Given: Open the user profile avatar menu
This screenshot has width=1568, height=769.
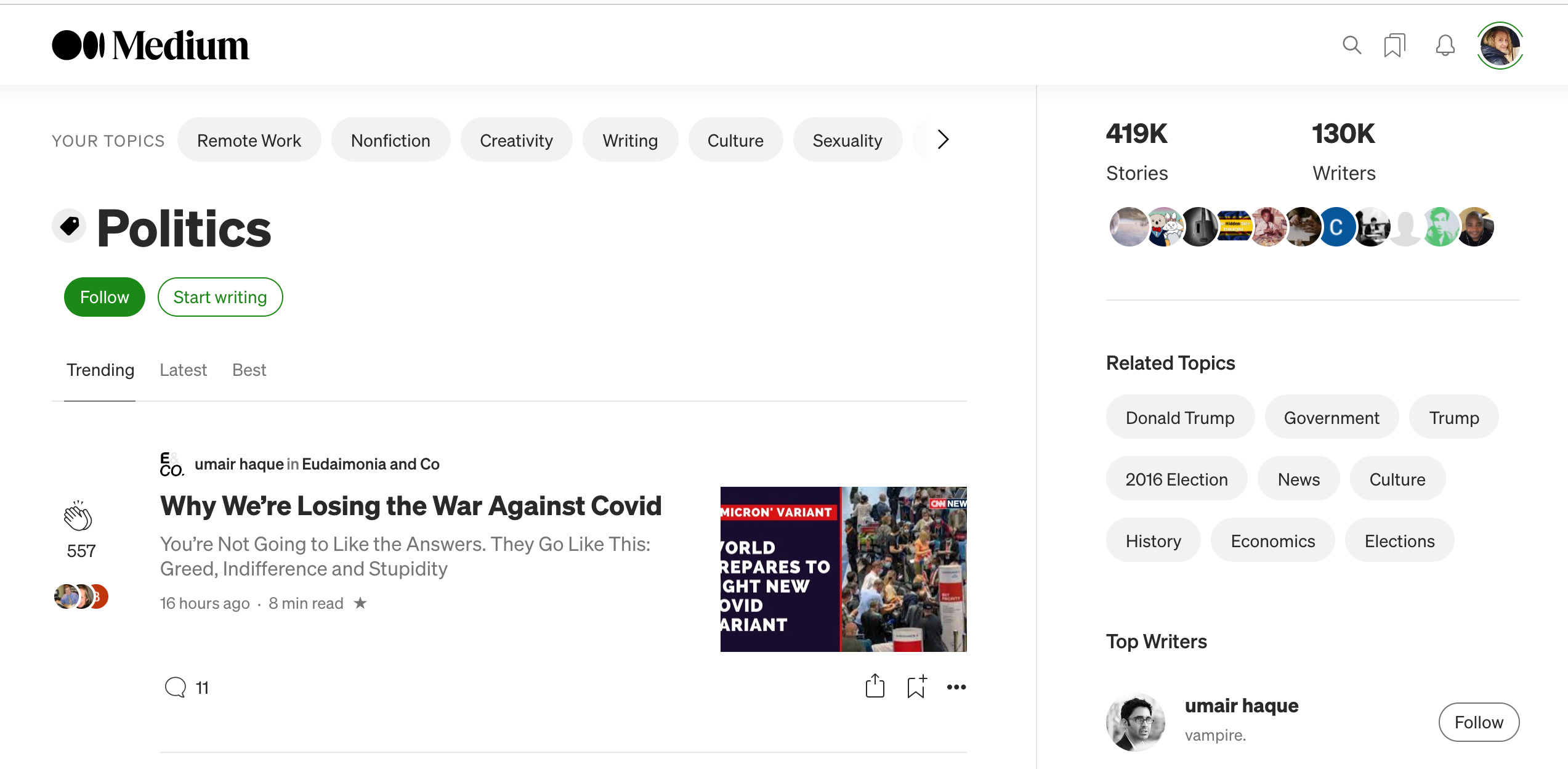Looking at the screenshot, I should tap(1500, 46).
